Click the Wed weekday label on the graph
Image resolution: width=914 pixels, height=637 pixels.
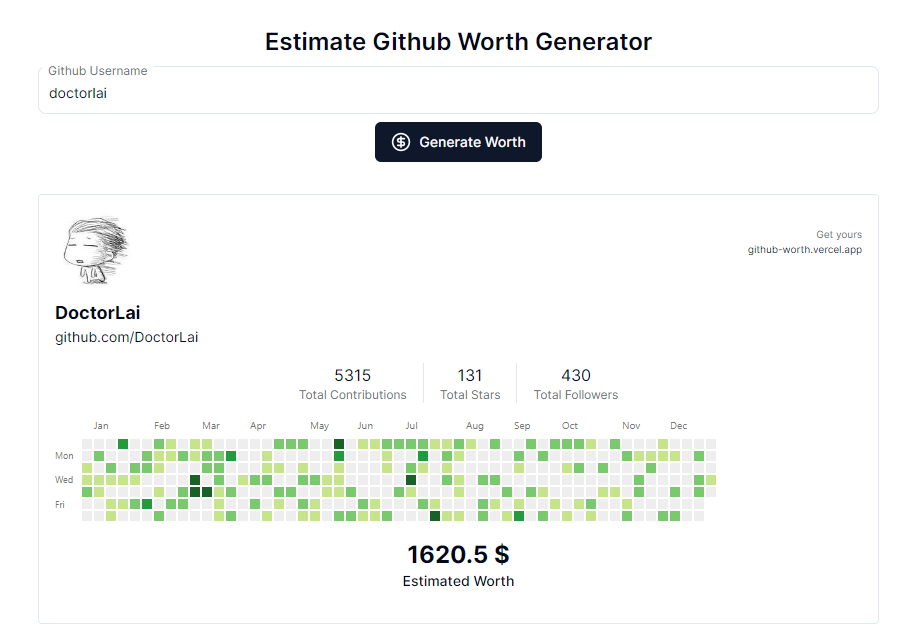[64, 480]
